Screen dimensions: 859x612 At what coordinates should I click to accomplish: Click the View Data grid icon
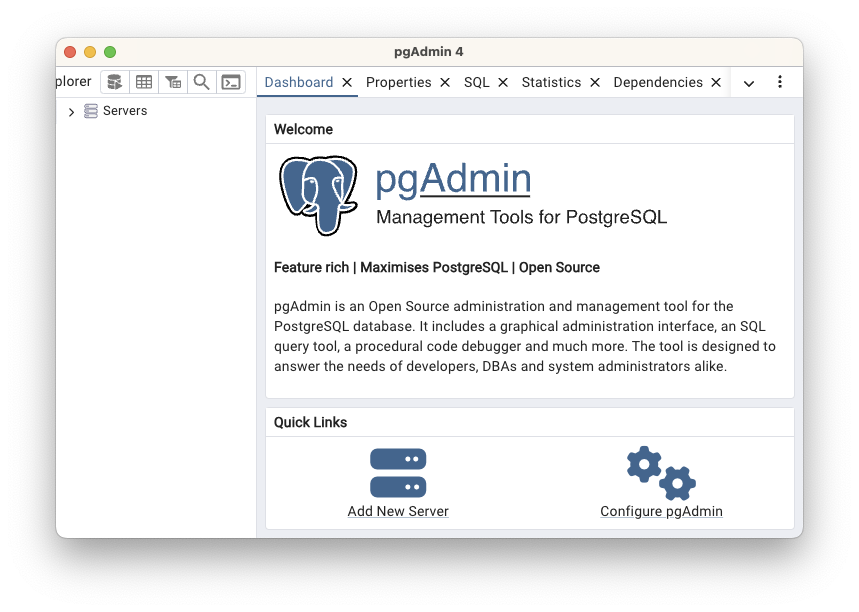pos(143,81)
